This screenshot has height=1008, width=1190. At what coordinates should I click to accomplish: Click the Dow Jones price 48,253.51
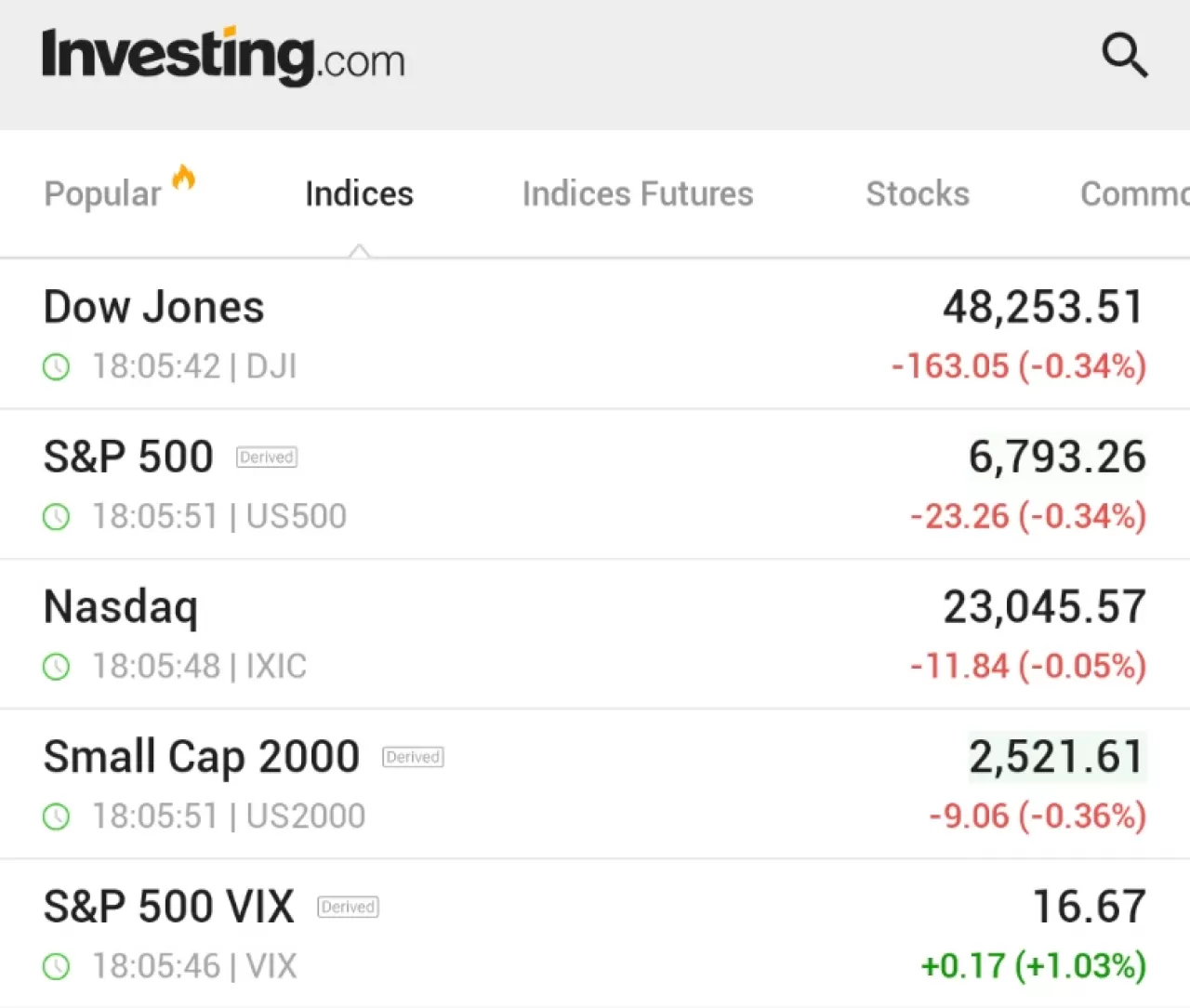1043,308
